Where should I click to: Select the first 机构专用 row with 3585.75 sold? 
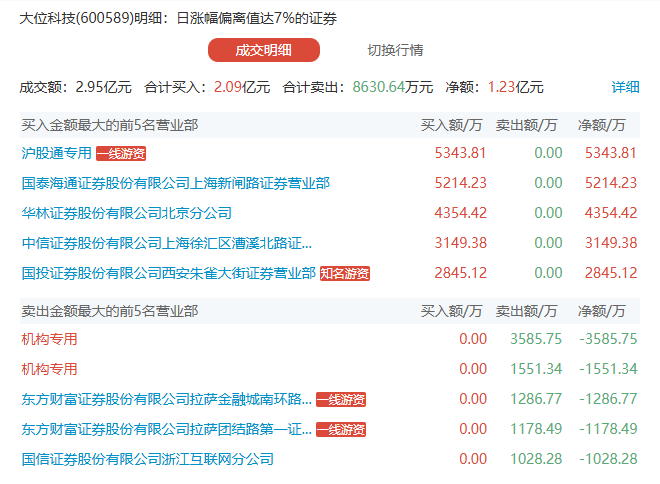pos(49,339)
